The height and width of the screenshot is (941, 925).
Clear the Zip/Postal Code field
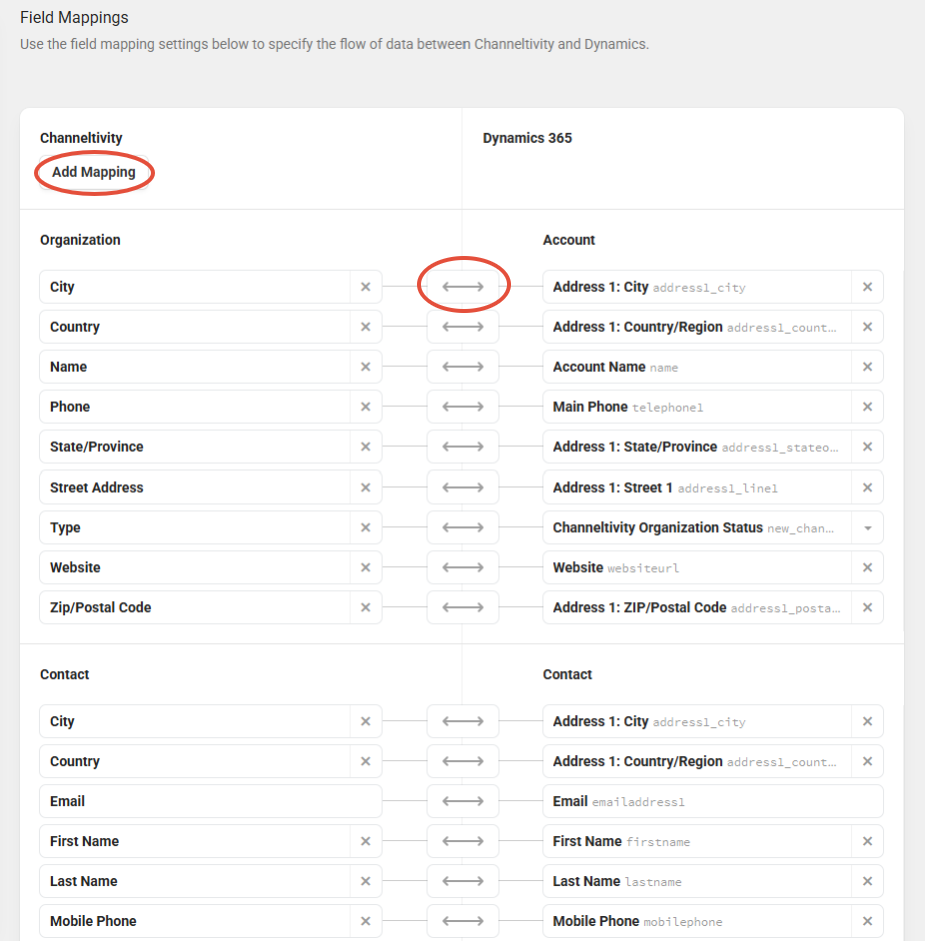click(x=366, y=607)
